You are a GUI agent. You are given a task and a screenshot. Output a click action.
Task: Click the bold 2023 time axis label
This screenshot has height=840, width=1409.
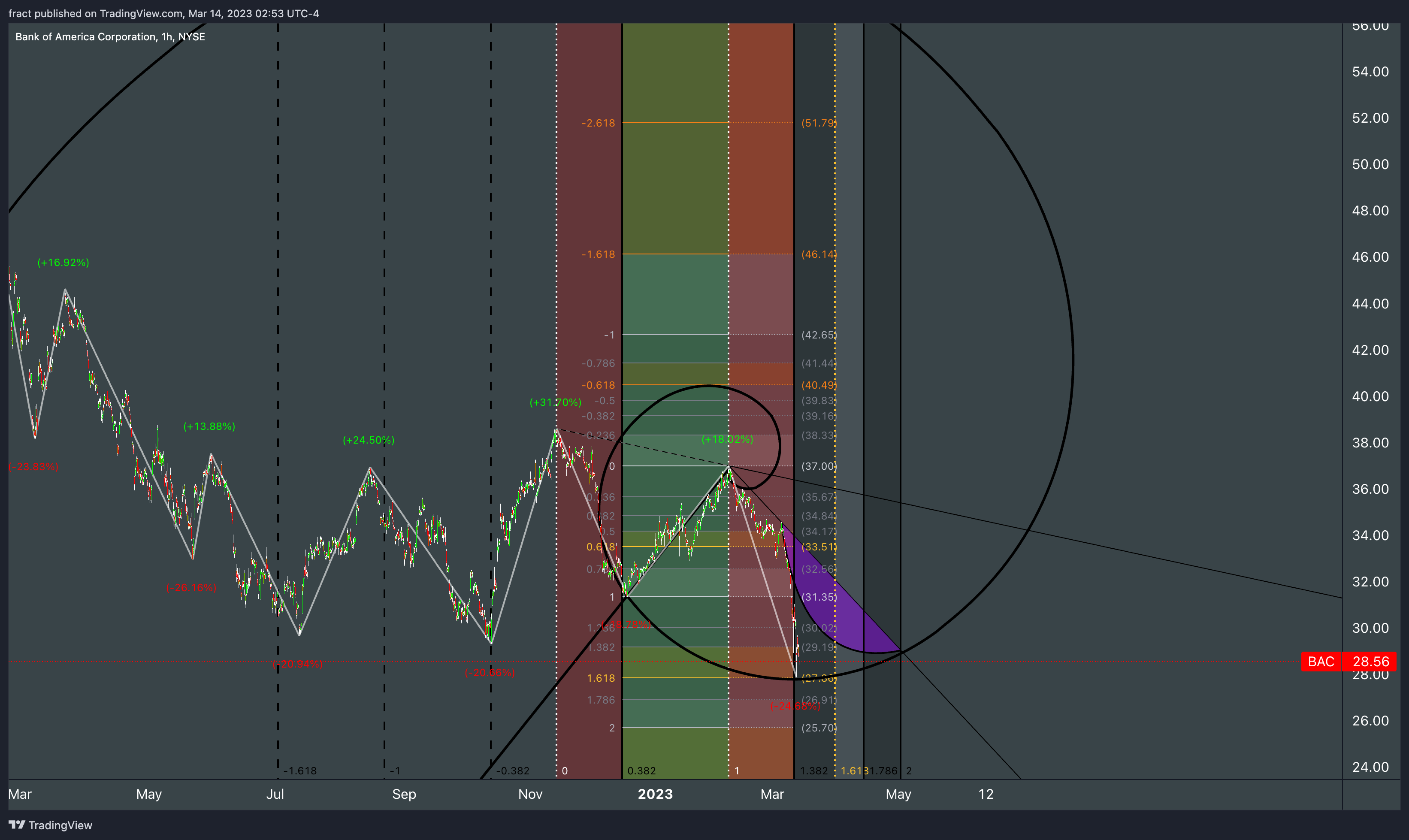pos(655,794)
